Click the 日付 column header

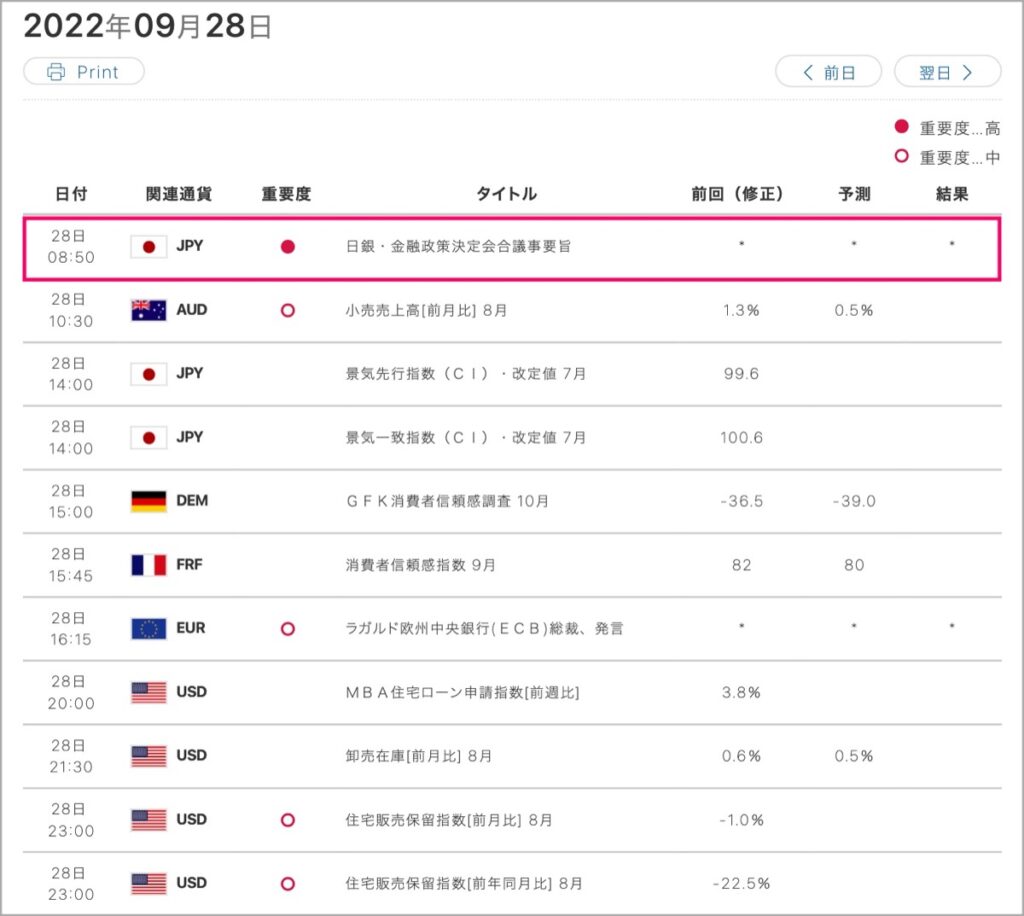click(x=71, y=194)
